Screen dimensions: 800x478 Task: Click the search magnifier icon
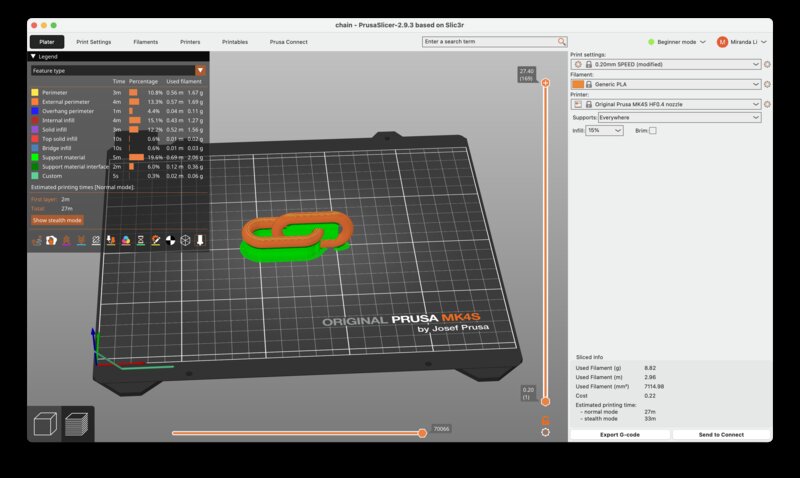[562, 42]
